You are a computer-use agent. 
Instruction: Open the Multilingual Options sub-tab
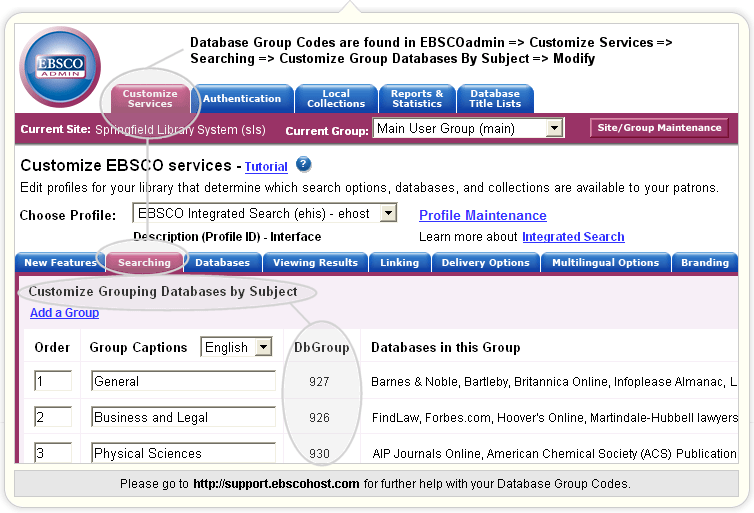click(x=605, y=263)
